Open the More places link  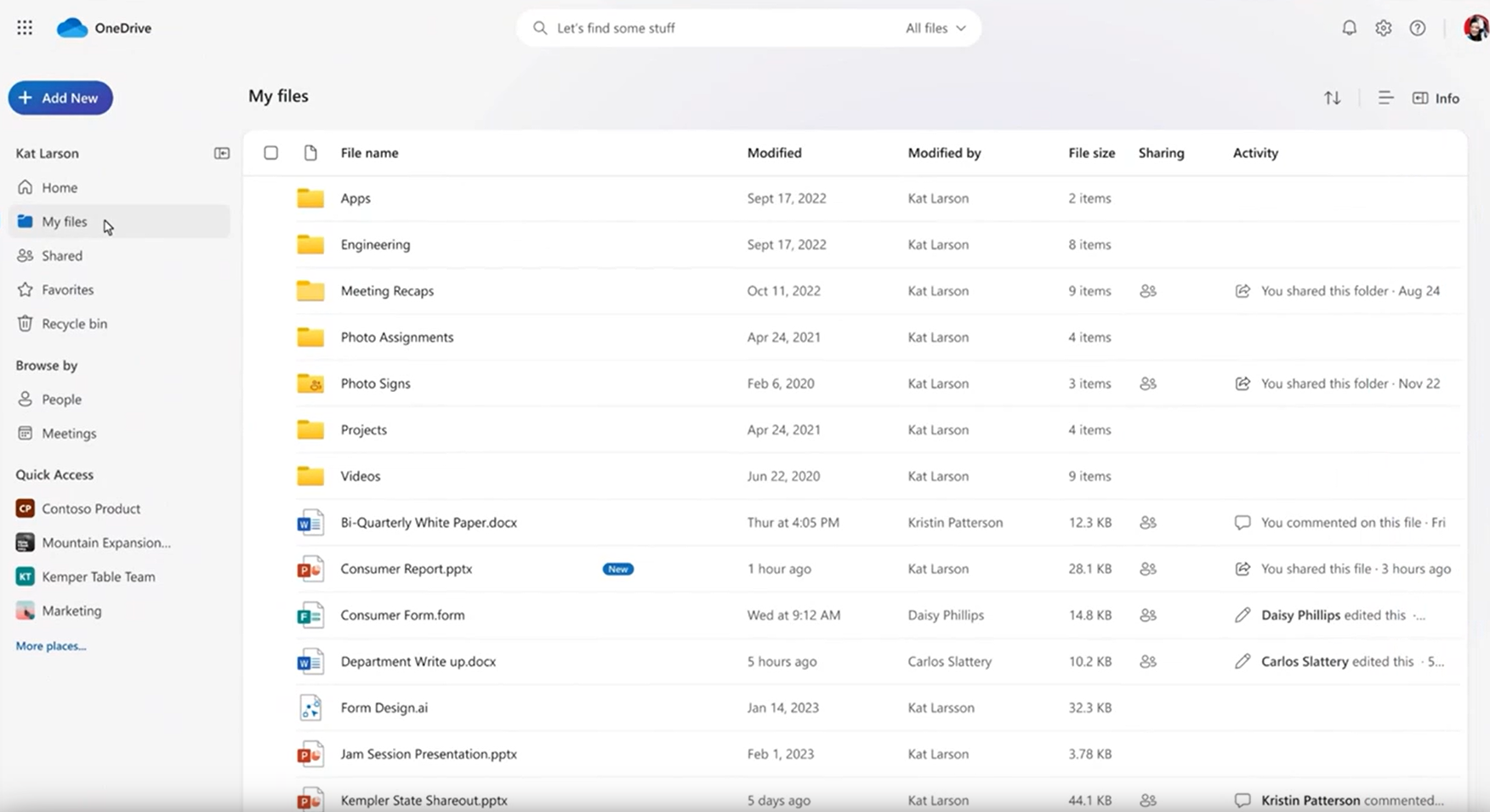click(x=51, y=646)
